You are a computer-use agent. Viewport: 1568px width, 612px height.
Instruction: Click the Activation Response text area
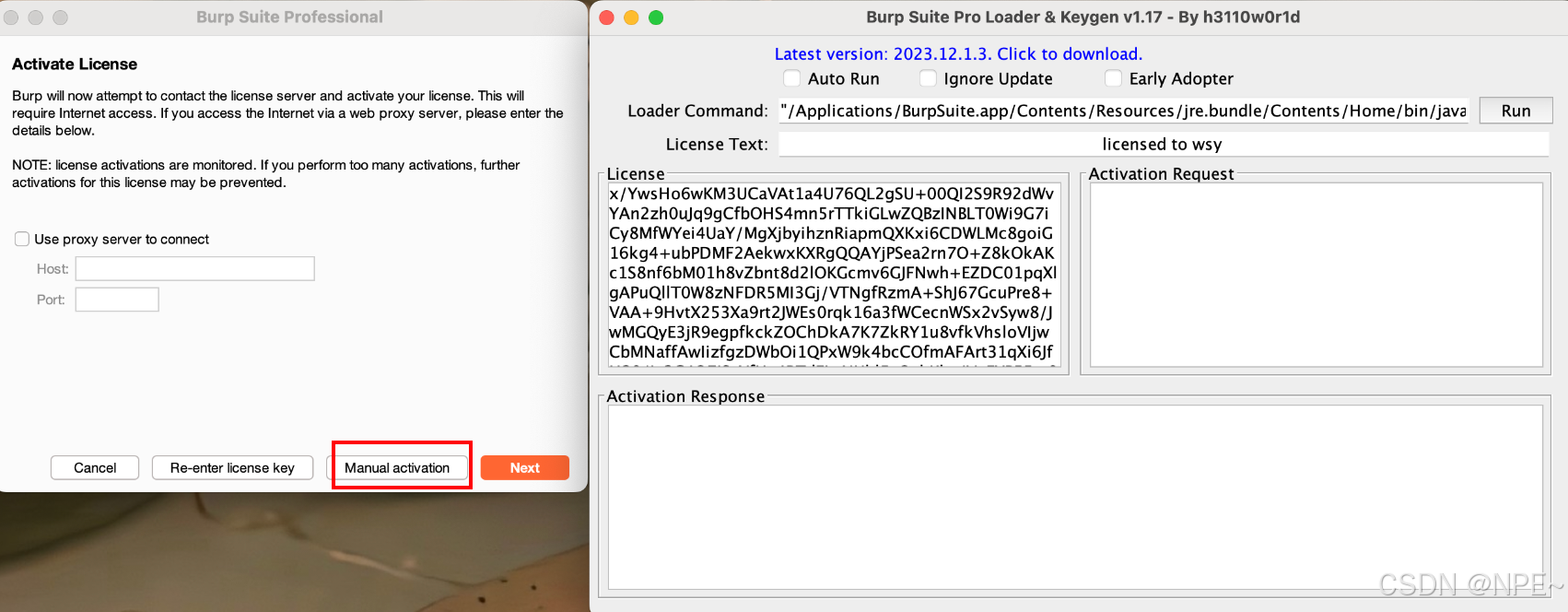tap(1075, 498)
